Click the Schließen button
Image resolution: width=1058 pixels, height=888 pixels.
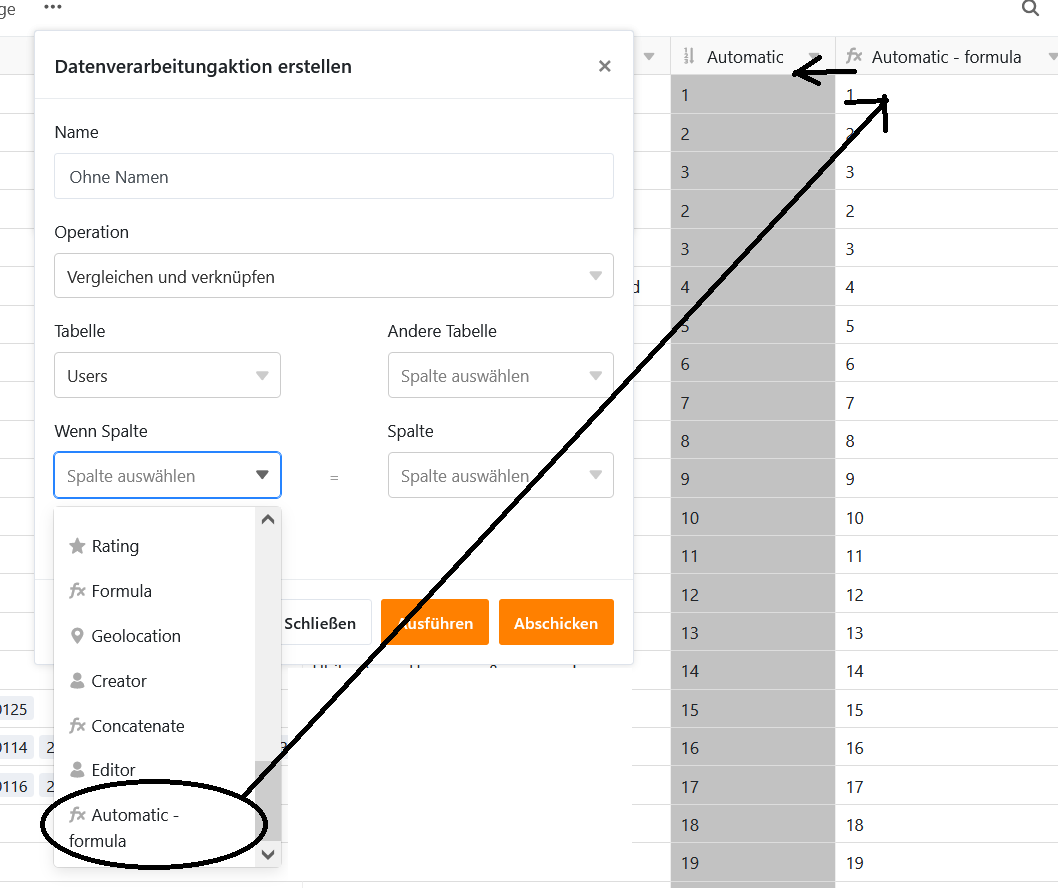pos(320,623)
